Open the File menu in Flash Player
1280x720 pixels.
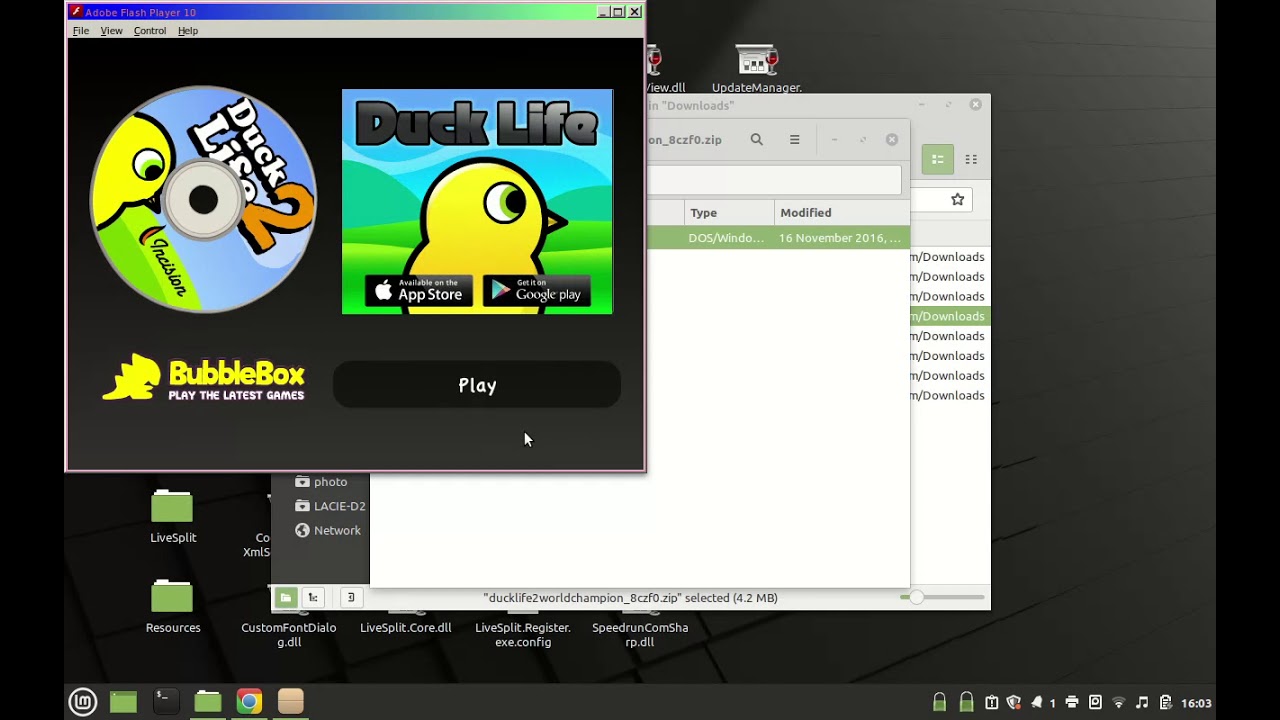tap(81, 31)
